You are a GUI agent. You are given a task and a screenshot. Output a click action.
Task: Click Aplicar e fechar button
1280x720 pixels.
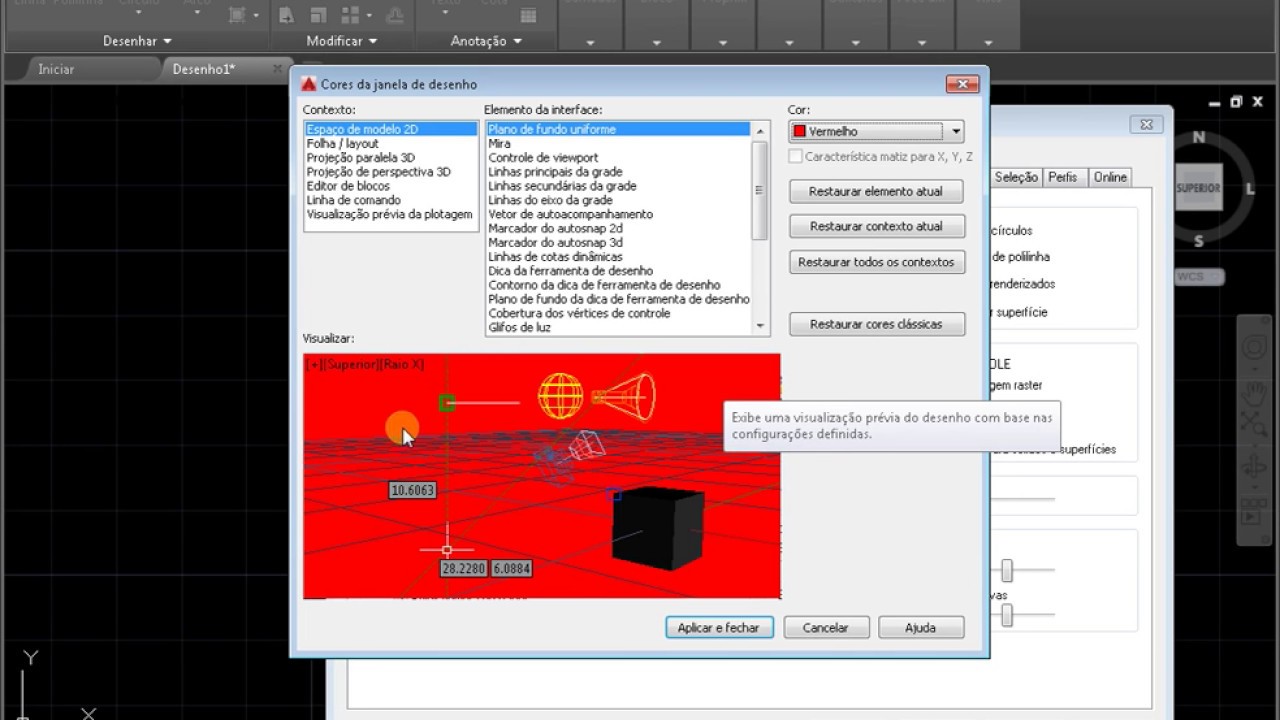[718, 627]
